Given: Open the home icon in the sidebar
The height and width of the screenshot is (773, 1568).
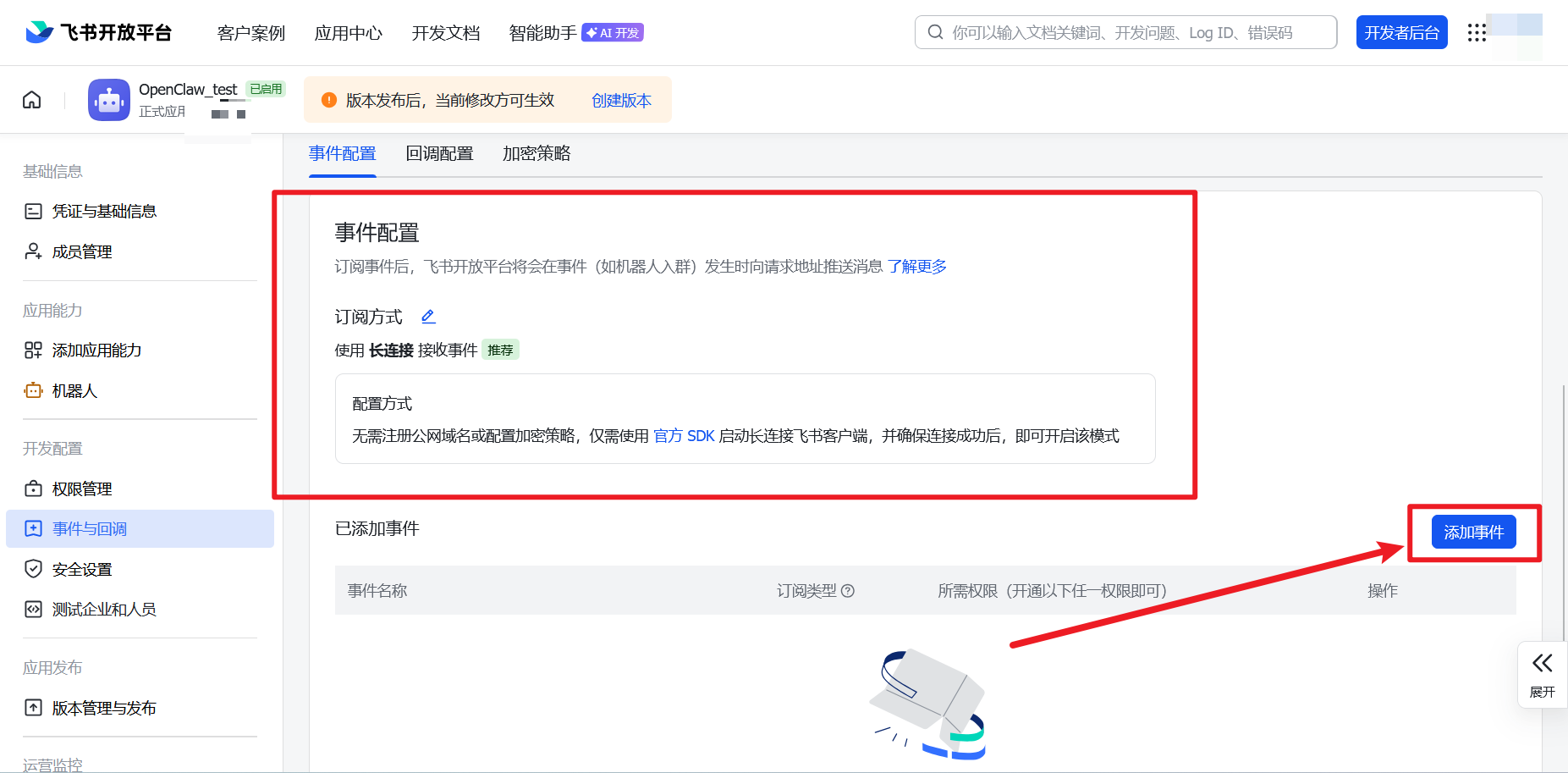Looking at the screenshot, I should tap(31, 99).
